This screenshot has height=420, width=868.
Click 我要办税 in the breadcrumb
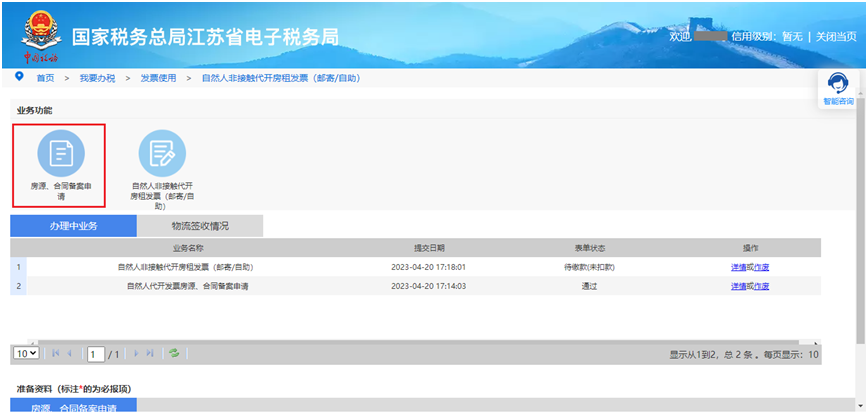tap(97, 78)
